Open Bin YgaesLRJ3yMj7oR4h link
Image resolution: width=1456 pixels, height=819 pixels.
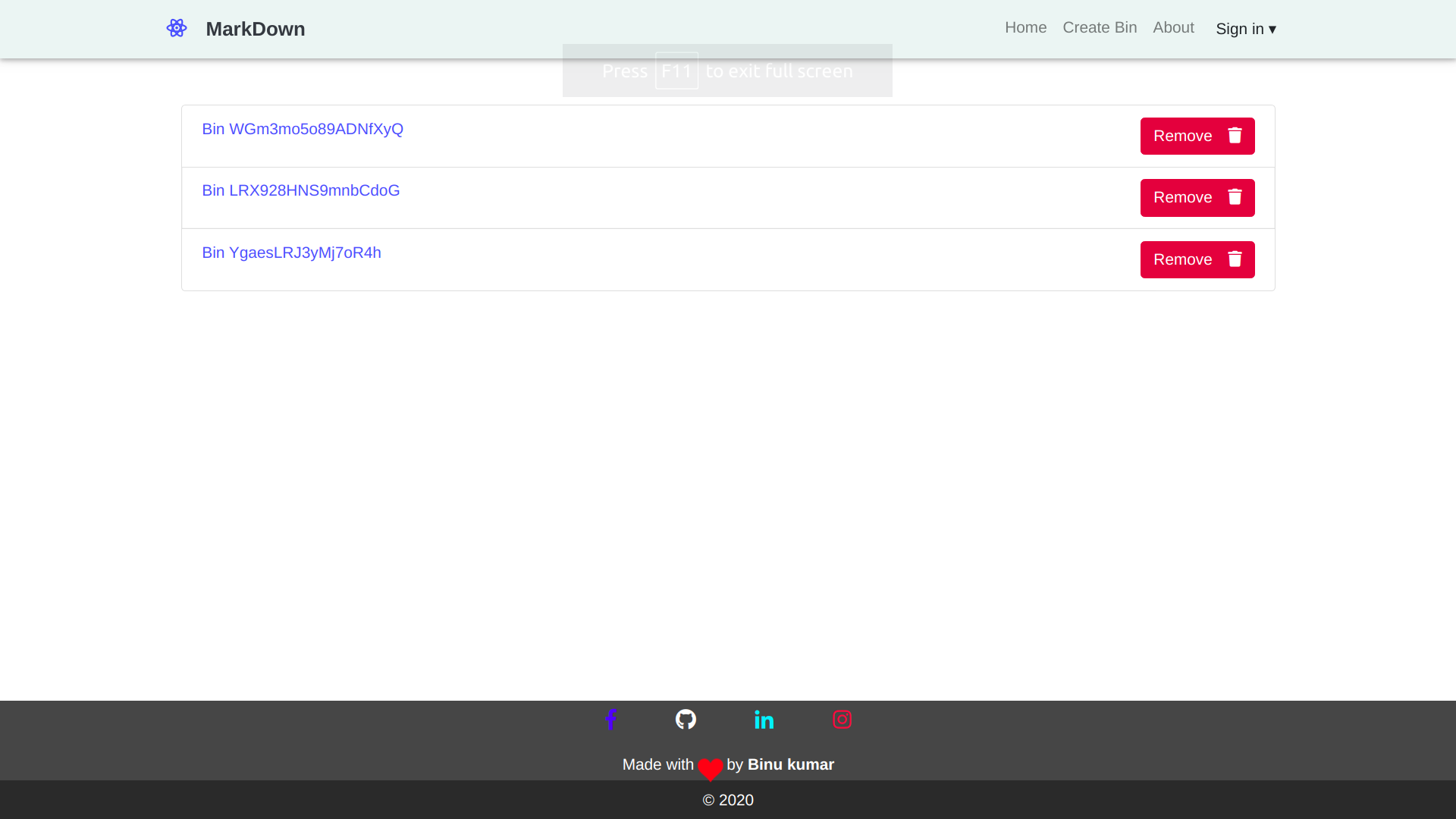291,253
